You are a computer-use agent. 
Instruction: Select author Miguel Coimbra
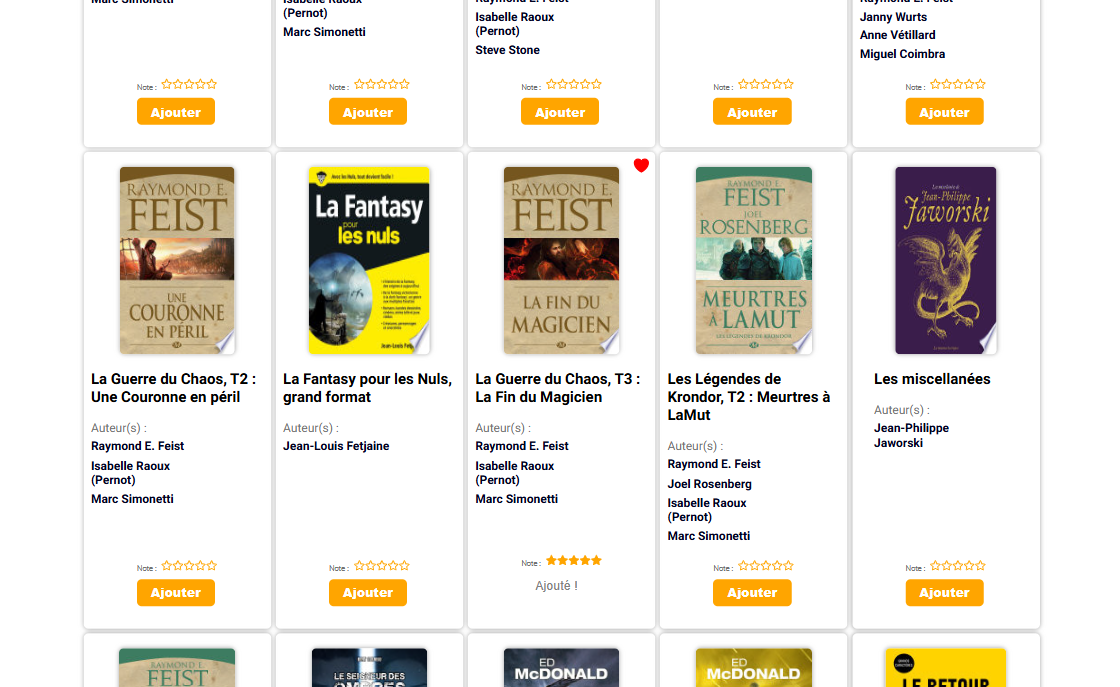click(x=902, y=54)
